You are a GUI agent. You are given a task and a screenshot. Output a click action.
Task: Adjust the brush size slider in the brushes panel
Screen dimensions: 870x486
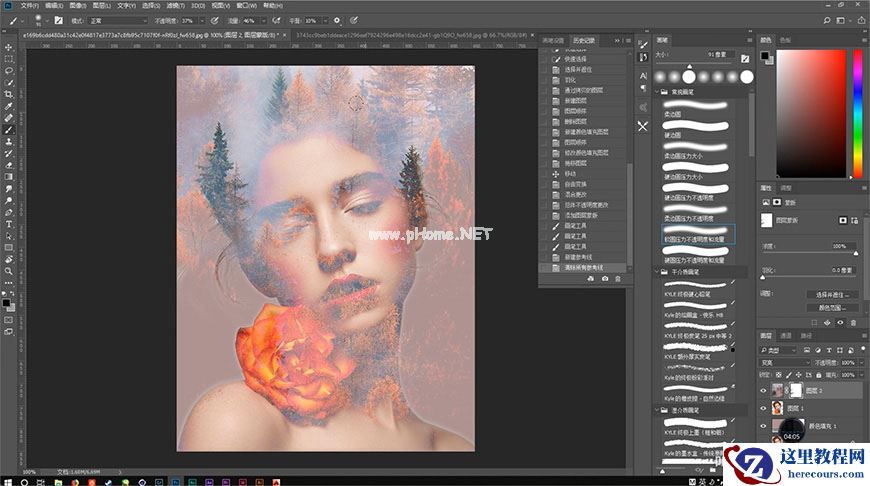690,67
